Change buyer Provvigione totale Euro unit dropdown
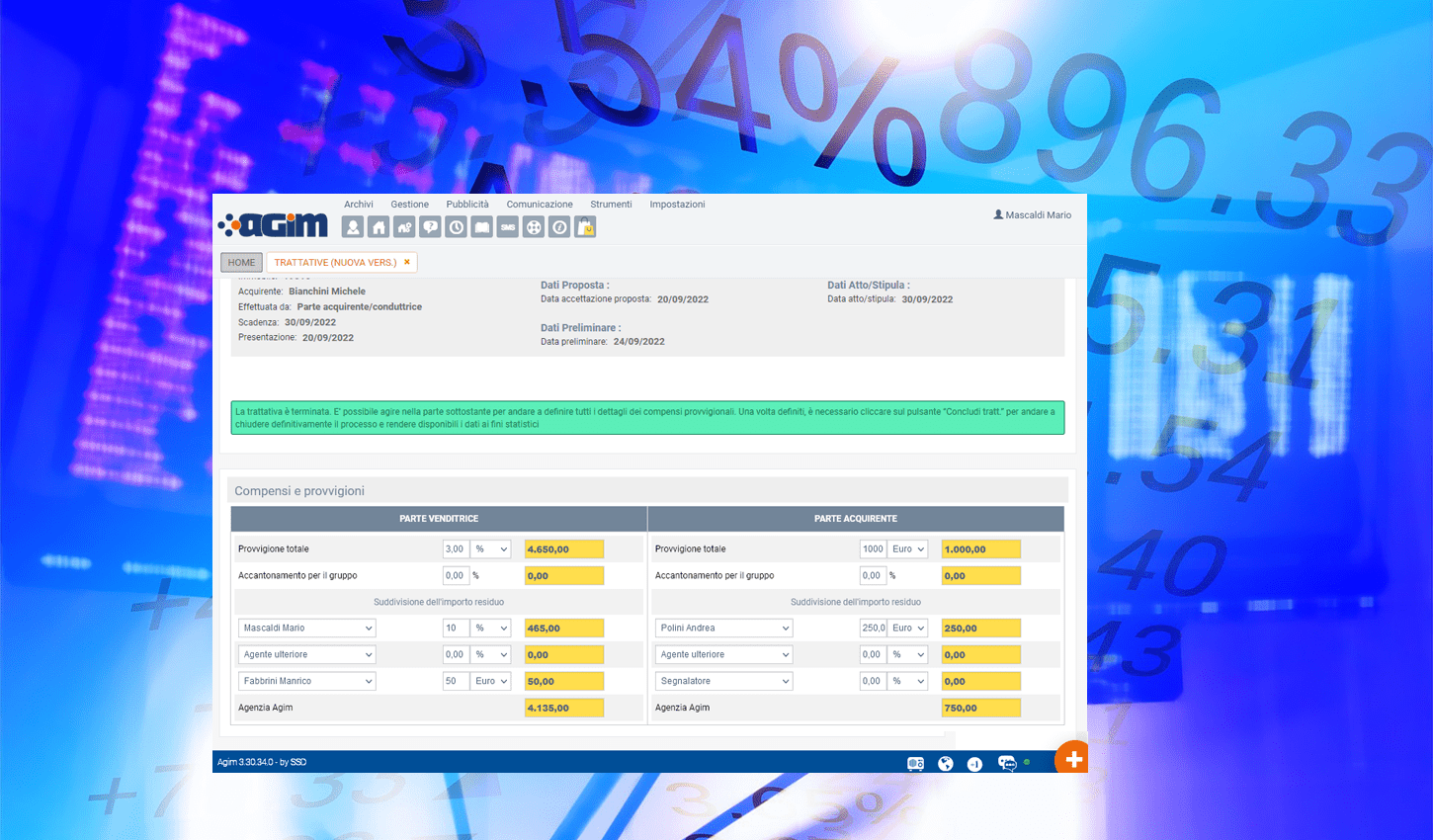Screen dimensions: 1433x840 point(908,549)
